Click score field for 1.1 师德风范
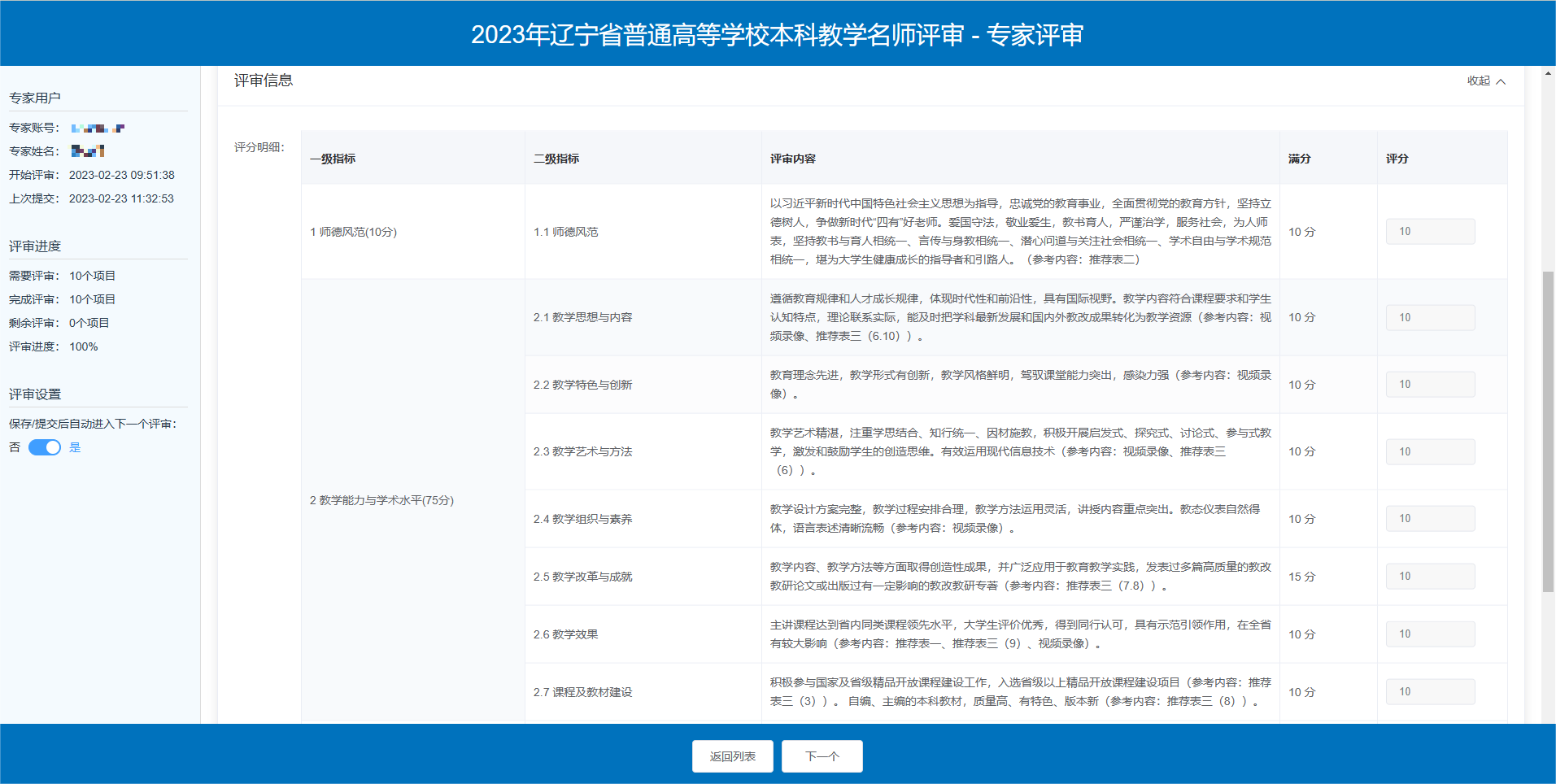This screenshot has width=1556, height=784. pos(1430,232)
